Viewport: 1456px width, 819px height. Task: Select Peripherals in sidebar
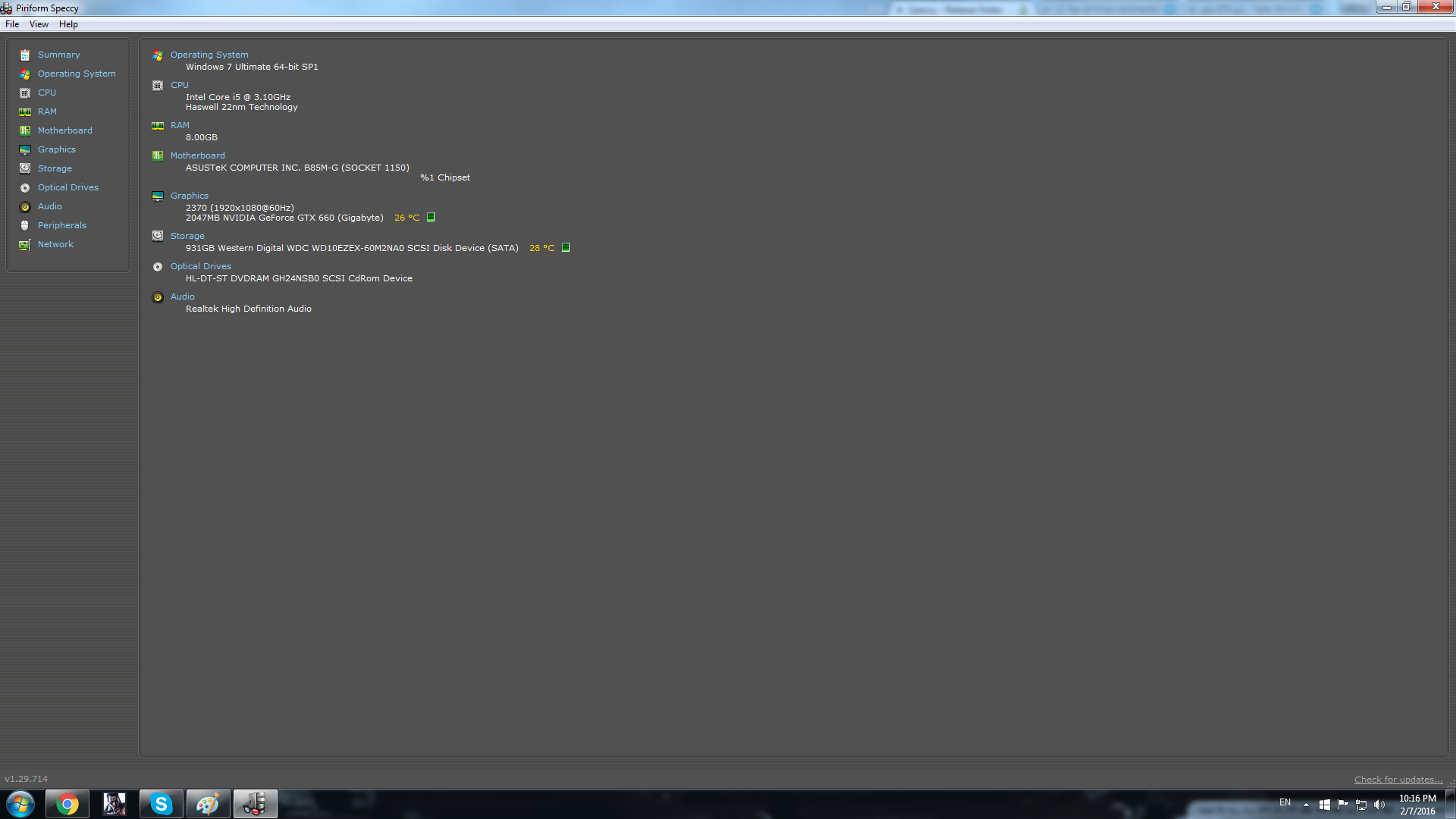(x=62, y=225)
